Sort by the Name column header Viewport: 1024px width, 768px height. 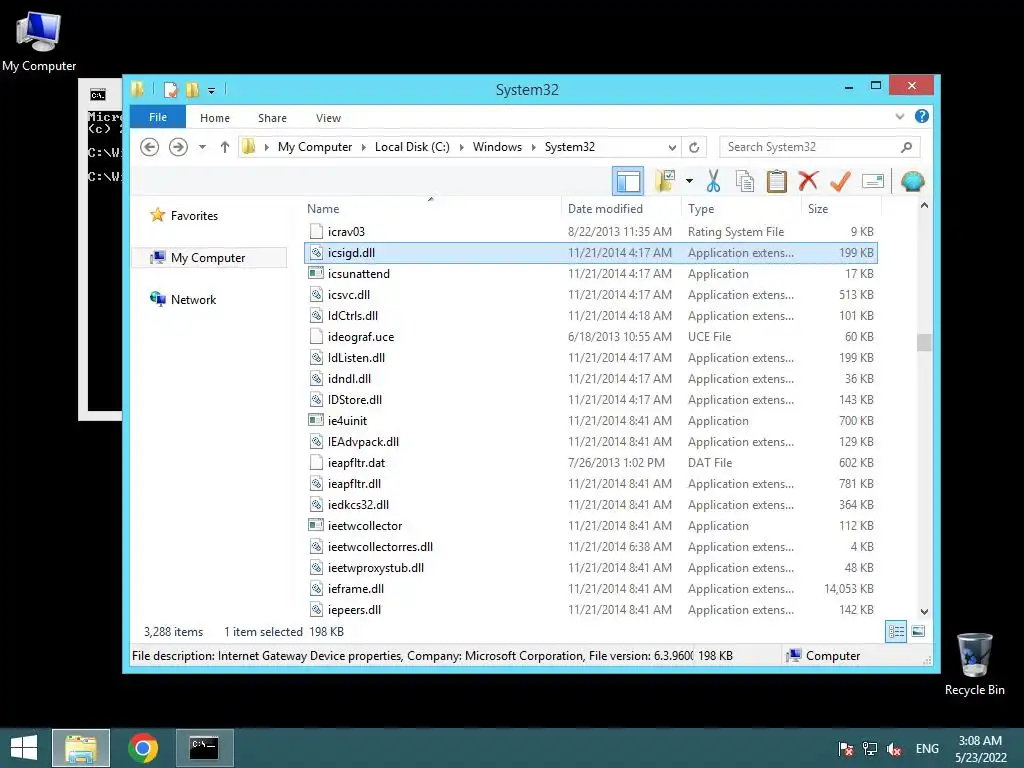[431, 209]
